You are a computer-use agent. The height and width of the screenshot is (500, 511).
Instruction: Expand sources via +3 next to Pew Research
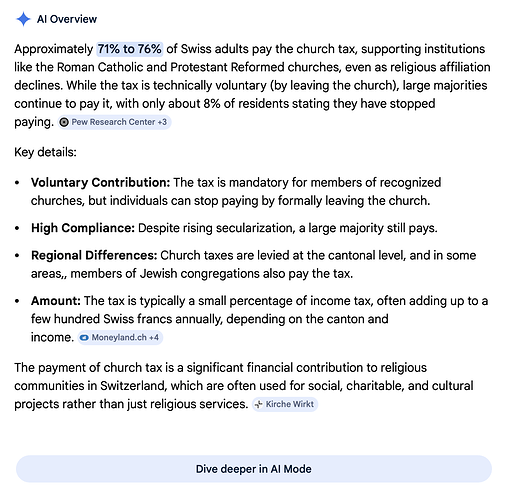(x=162, y=122)
